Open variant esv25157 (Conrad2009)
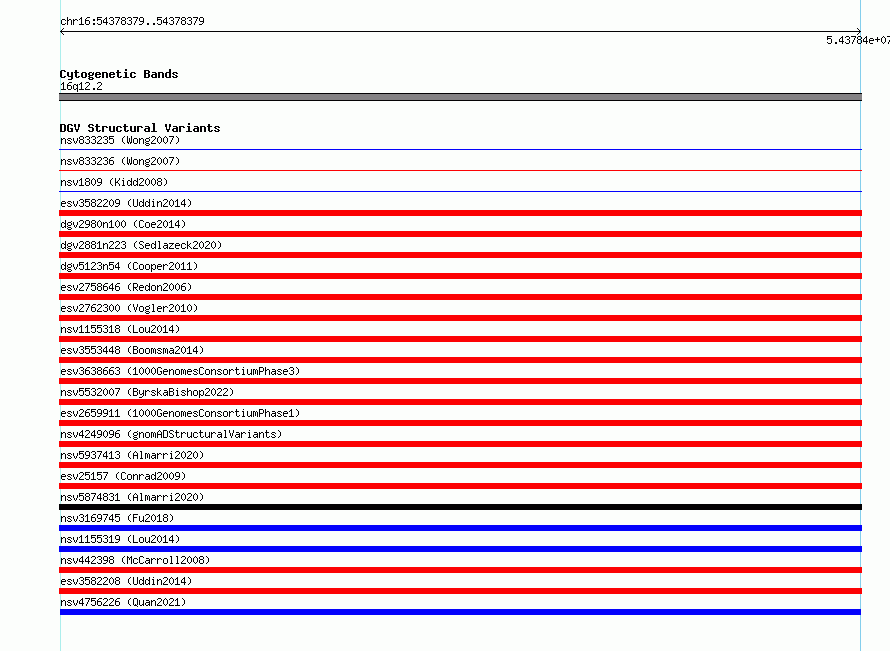 [x=123, y=476]
